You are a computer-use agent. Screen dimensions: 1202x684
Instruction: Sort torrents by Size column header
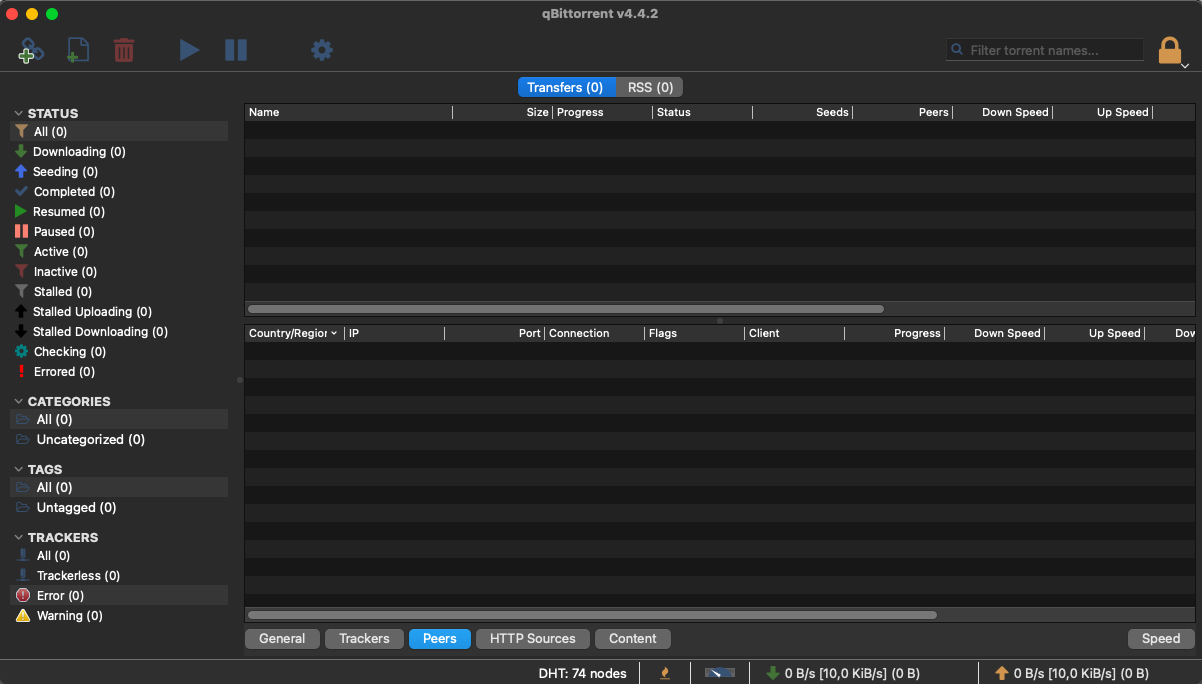click(x=502, y=112)
